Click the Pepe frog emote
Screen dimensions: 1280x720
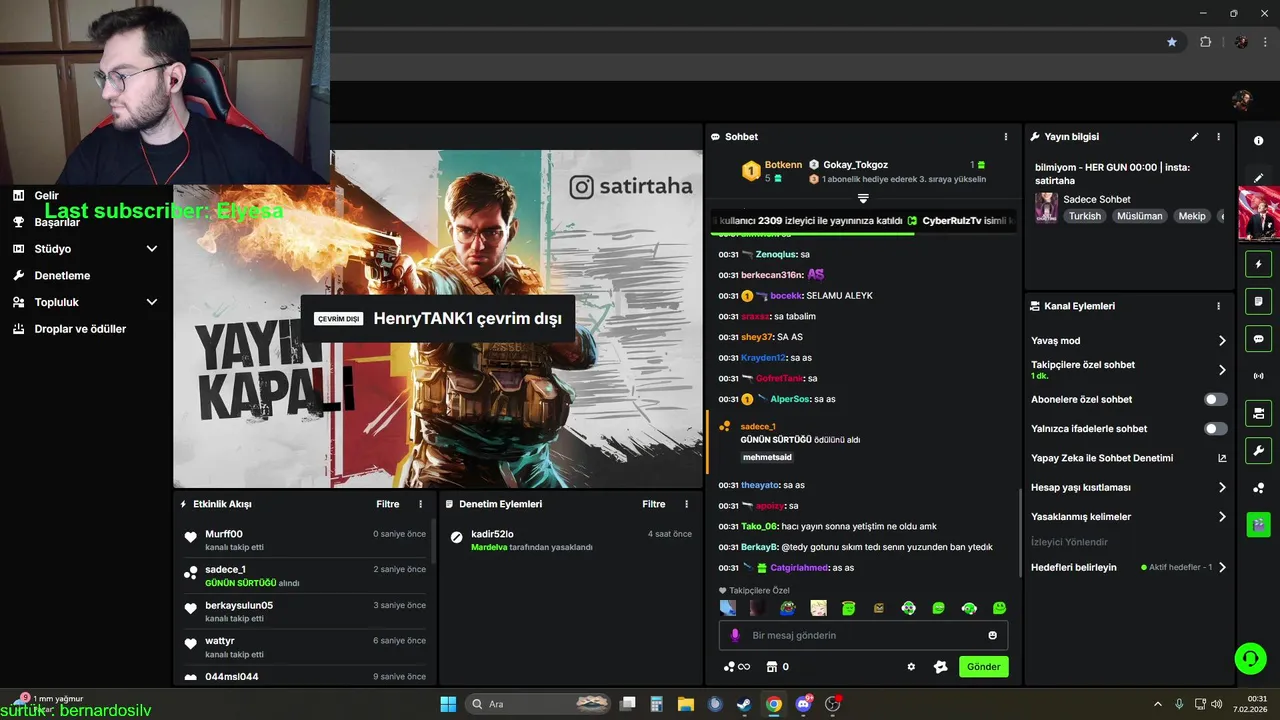(788, 608)
